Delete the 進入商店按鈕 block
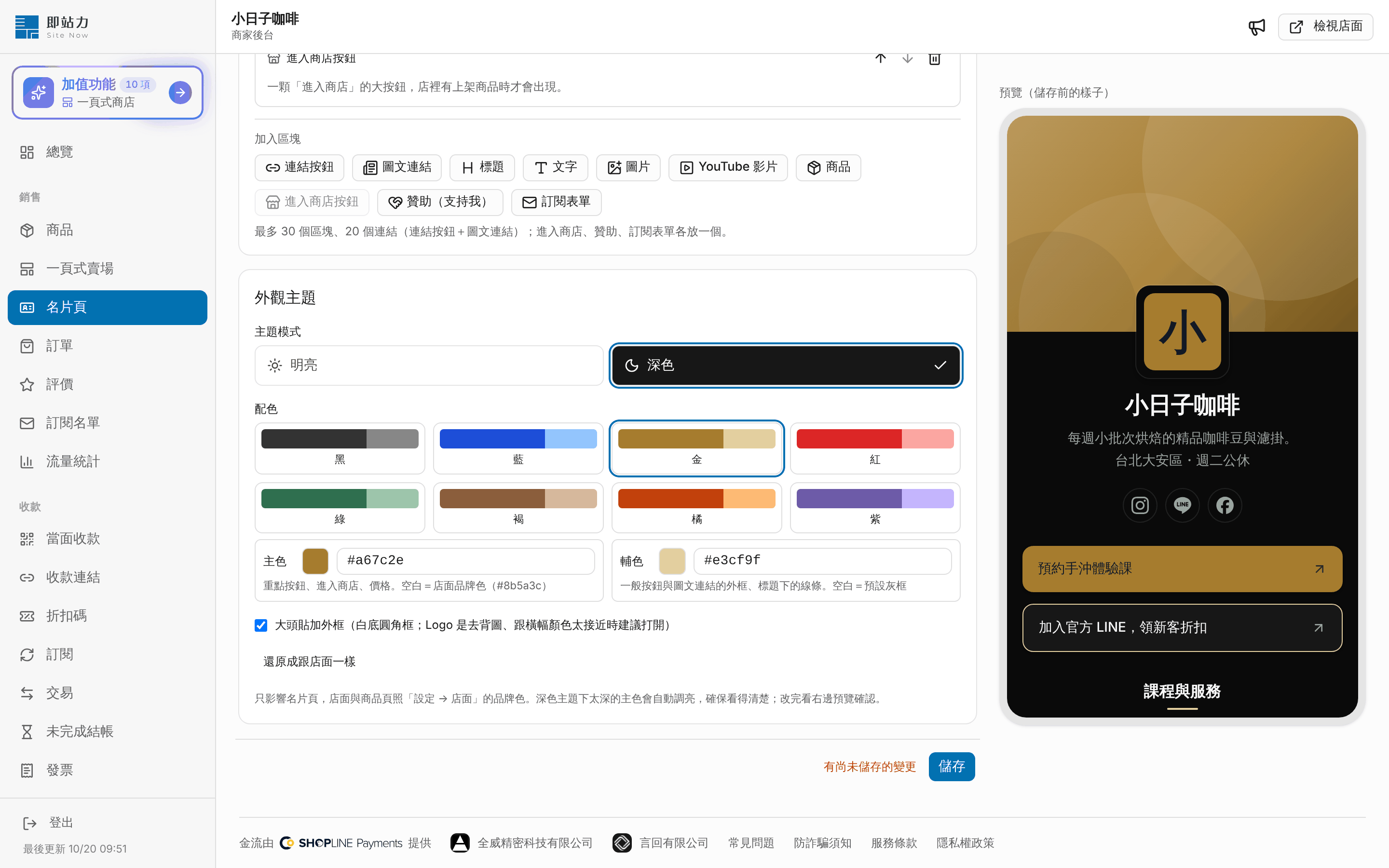The height and width of the screenshot is (868, 1389). tap(934, 58)
